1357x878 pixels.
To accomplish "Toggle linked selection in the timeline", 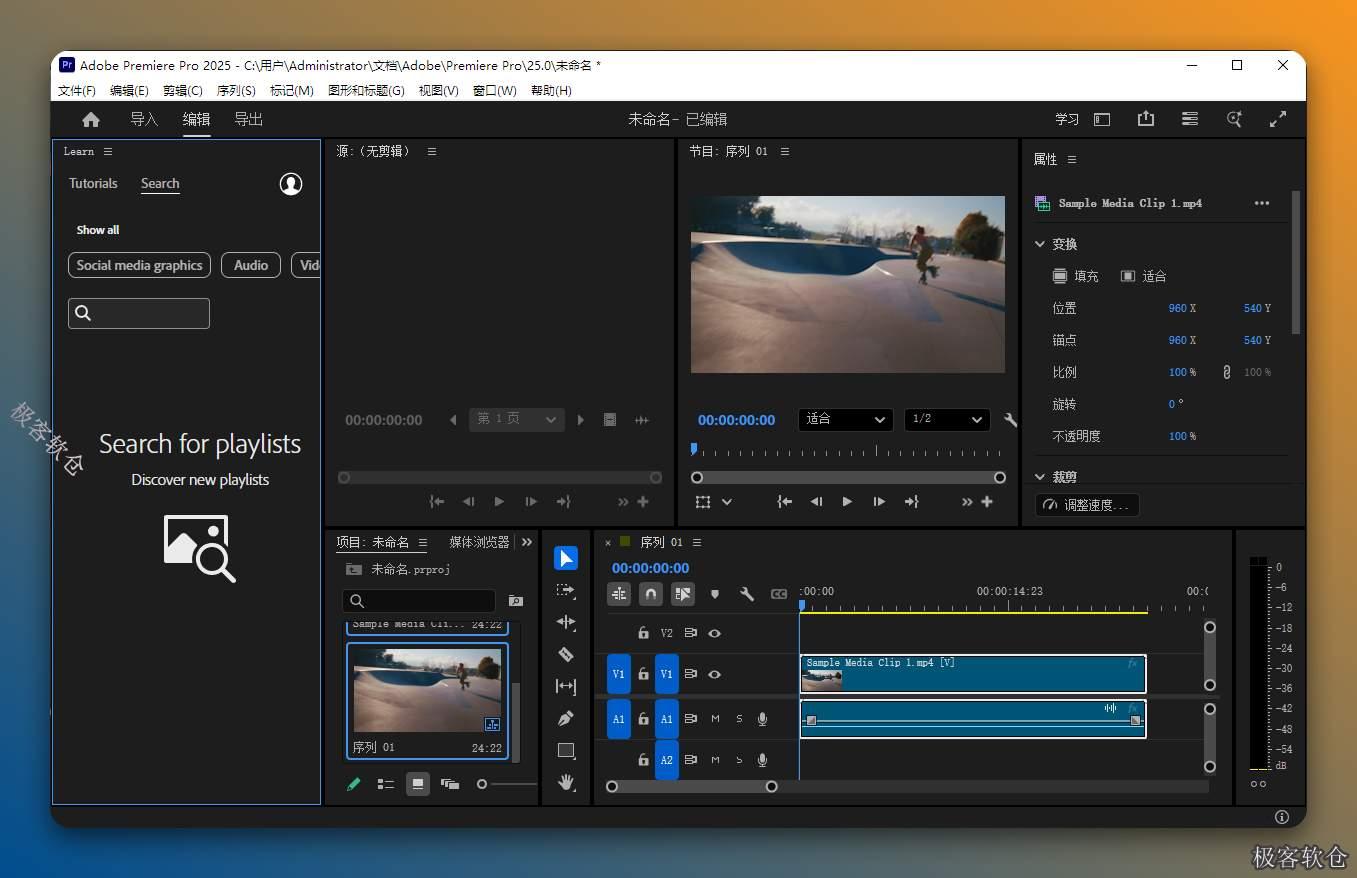I will 683,594.
